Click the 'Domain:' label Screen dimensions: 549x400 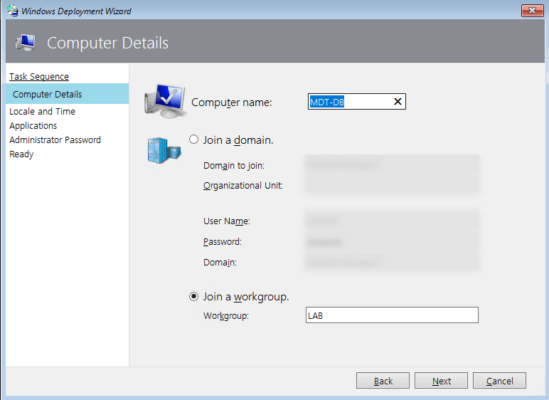click(x=220, y=262)
